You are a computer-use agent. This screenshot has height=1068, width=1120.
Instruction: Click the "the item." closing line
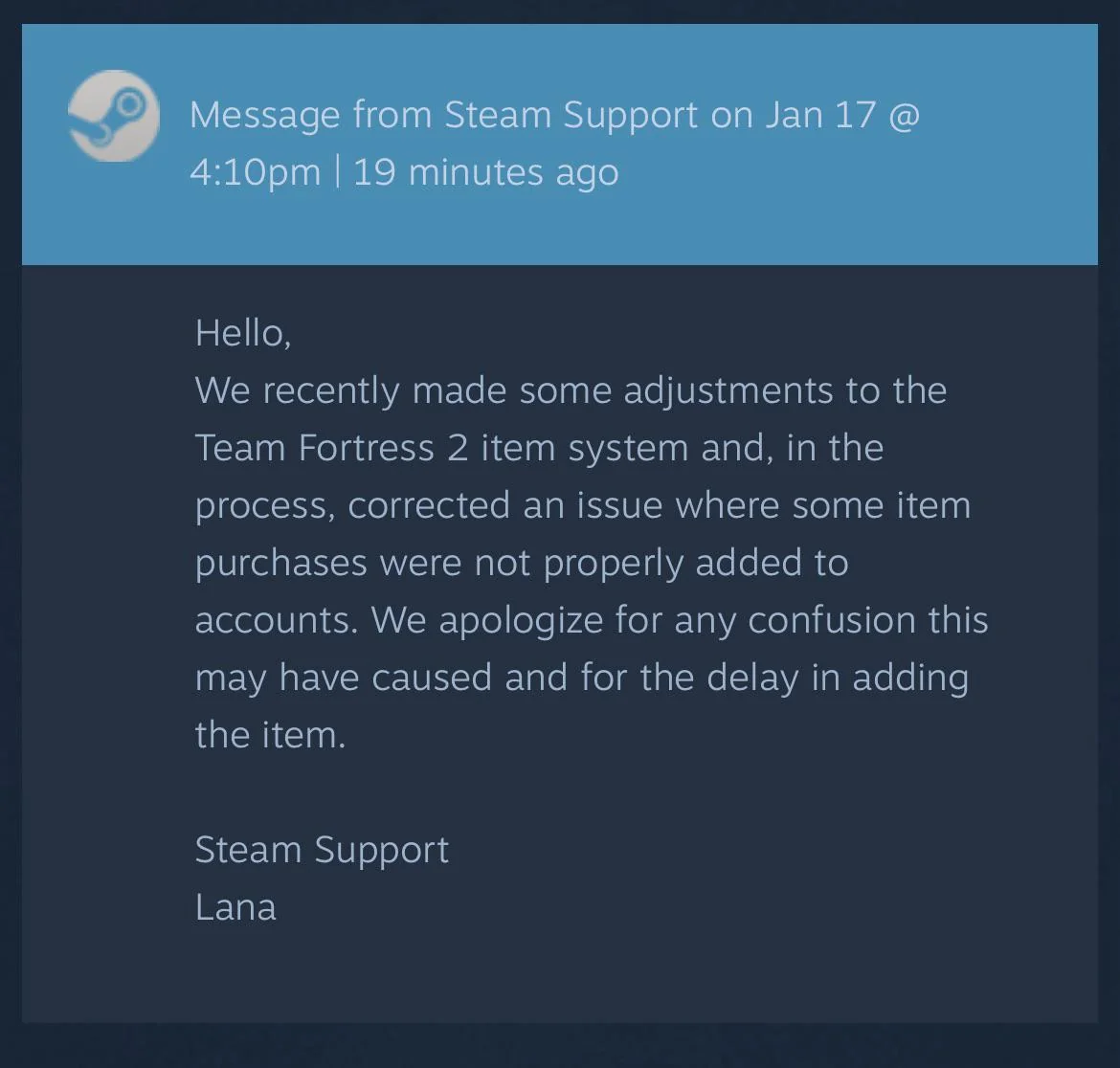coord(270,735)
